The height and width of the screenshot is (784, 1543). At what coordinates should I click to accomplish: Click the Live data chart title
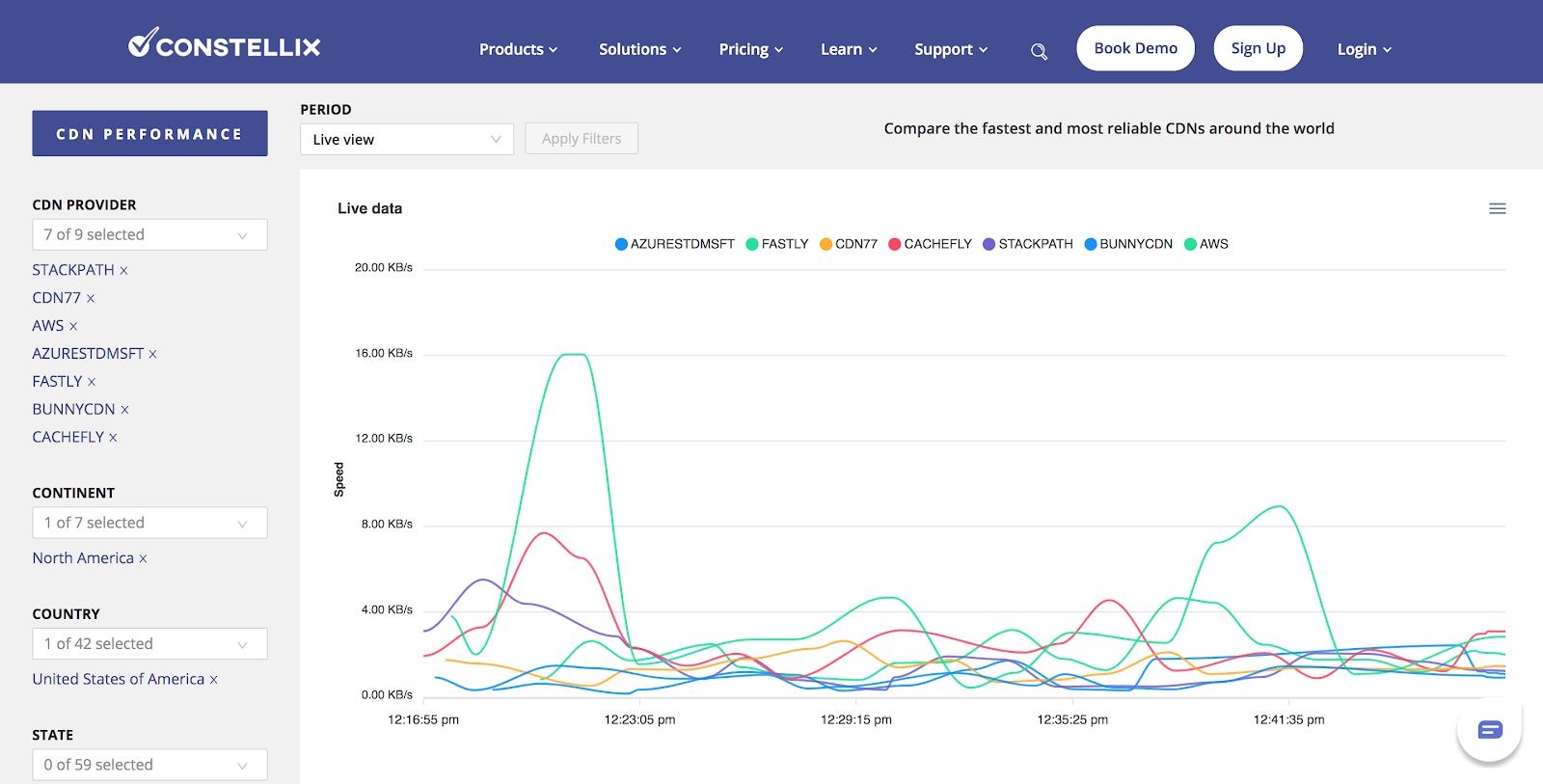pos(369,208)
